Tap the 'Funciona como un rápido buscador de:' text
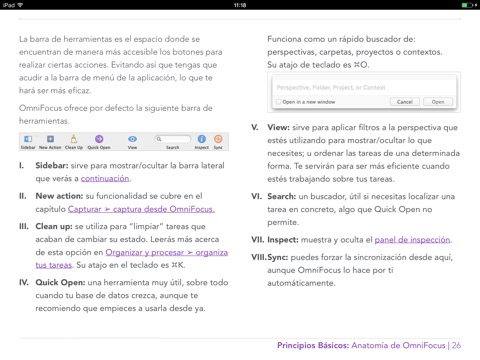480x360 pixels. [341, 39]
